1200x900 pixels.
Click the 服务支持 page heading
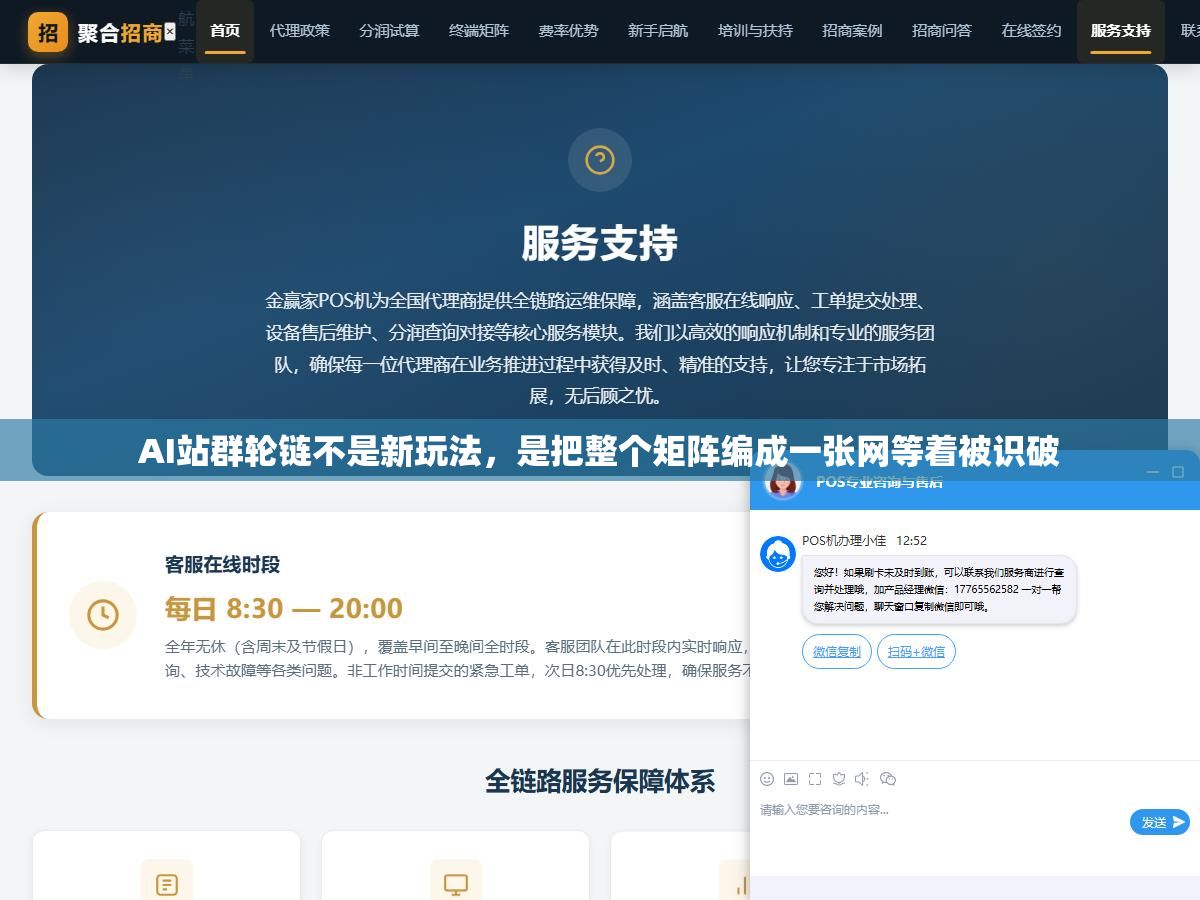600,243
